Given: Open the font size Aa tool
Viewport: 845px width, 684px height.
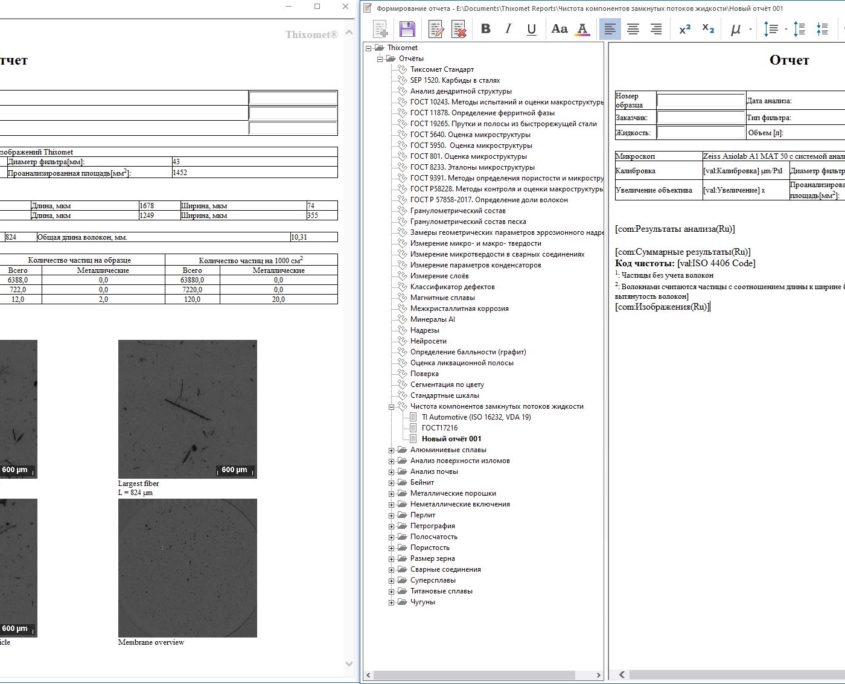Looking at the screenshot, I should (559, 29).
